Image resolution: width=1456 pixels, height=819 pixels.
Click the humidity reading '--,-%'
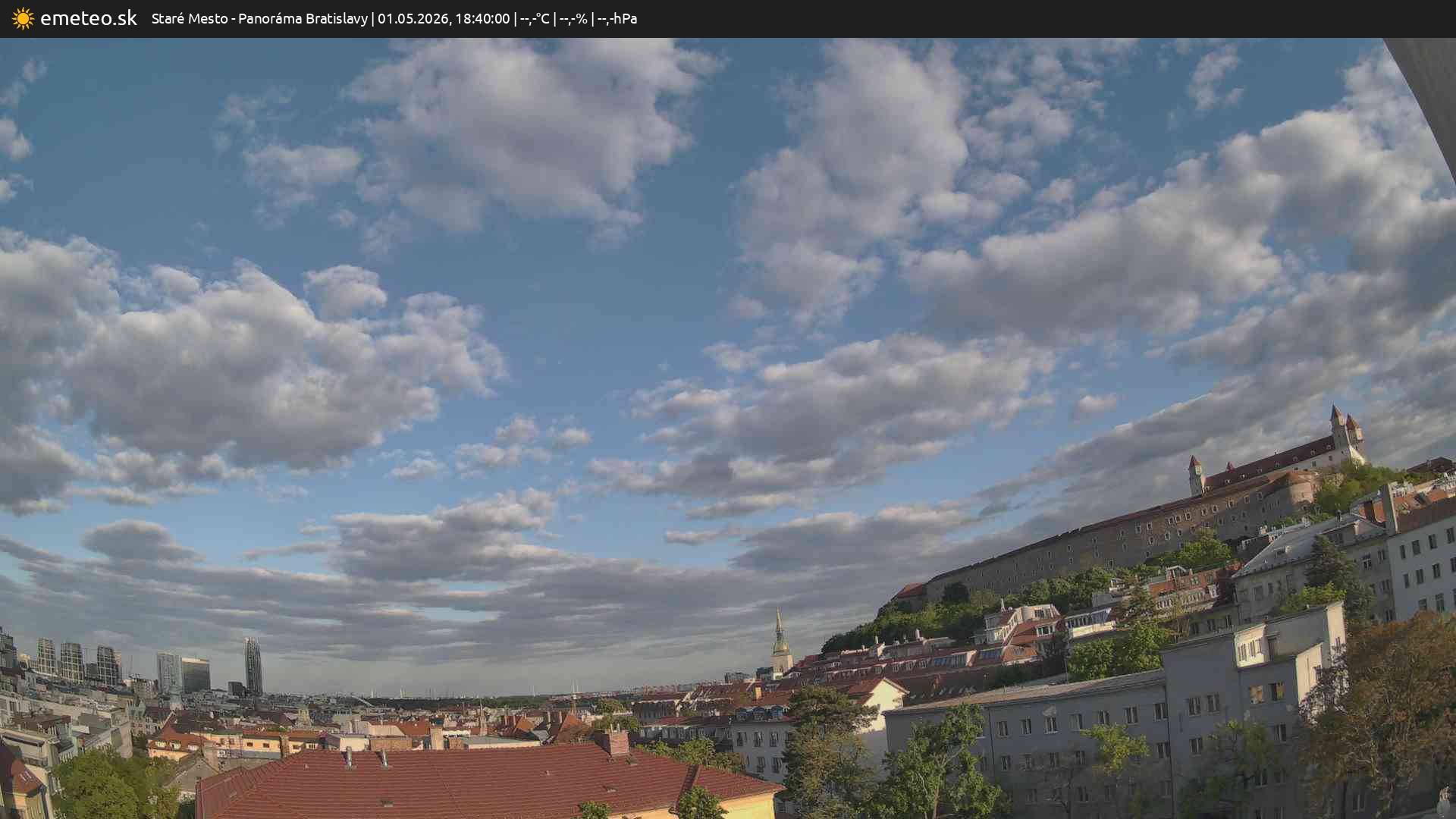(x=573, y=18)
